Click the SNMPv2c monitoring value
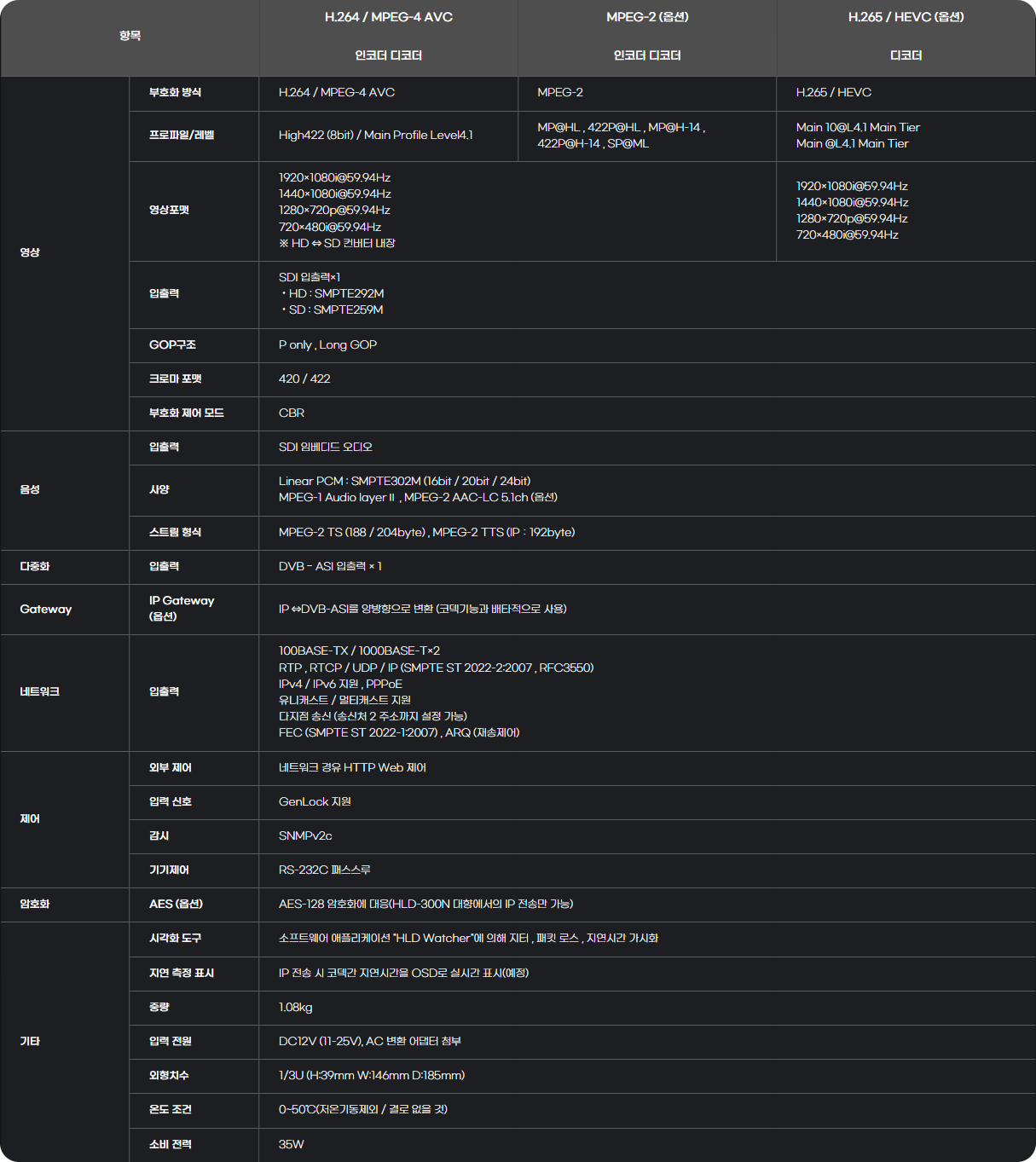The image size is (1036, 1162). (305, 835)
